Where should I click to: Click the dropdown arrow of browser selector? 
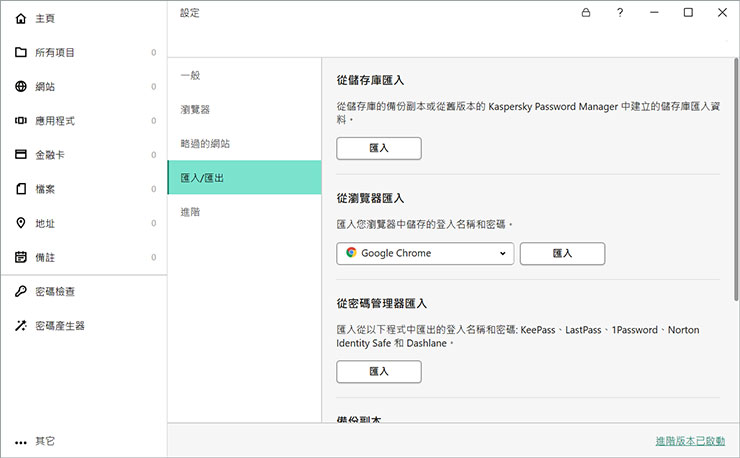point(503,254)
